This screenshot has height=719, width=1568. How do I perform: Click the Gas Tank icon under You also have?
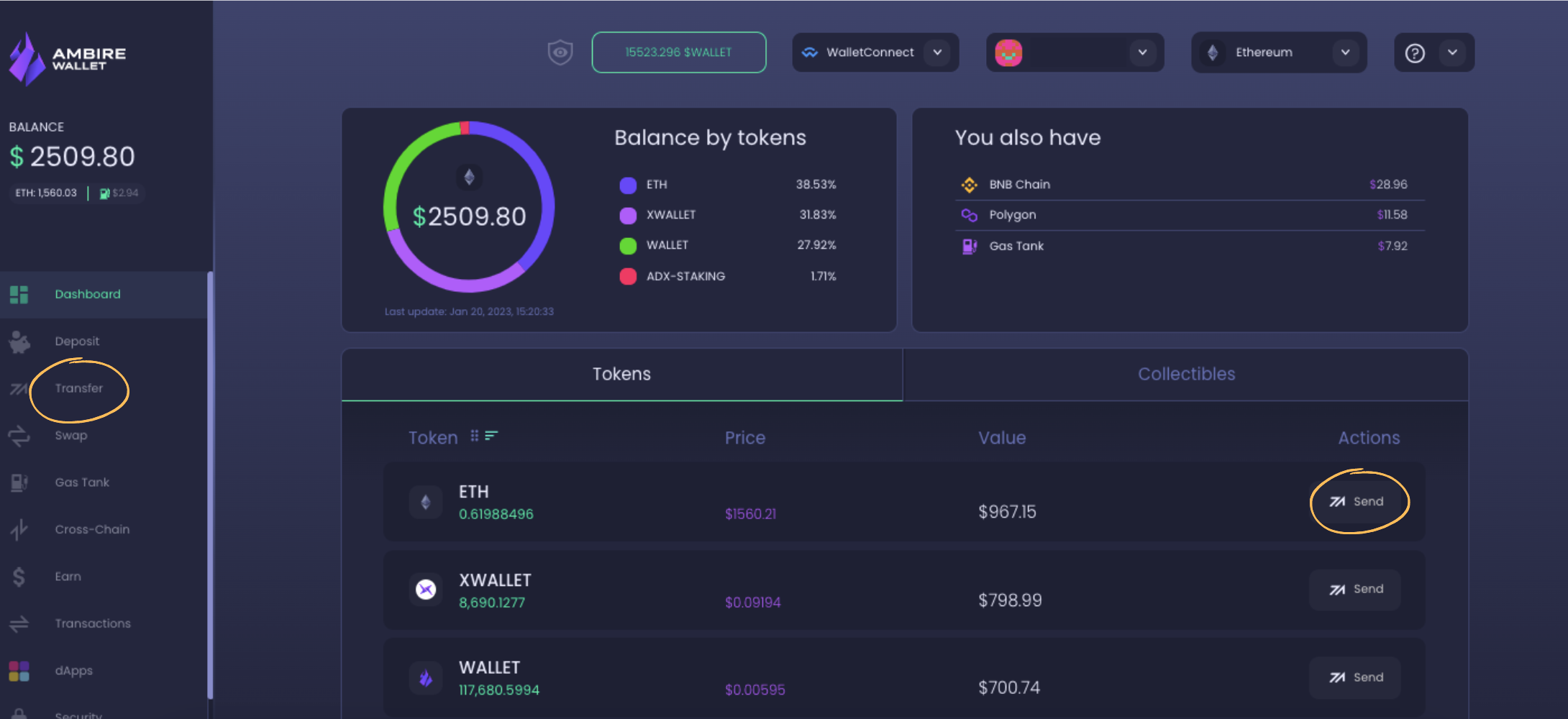(970, 246)
